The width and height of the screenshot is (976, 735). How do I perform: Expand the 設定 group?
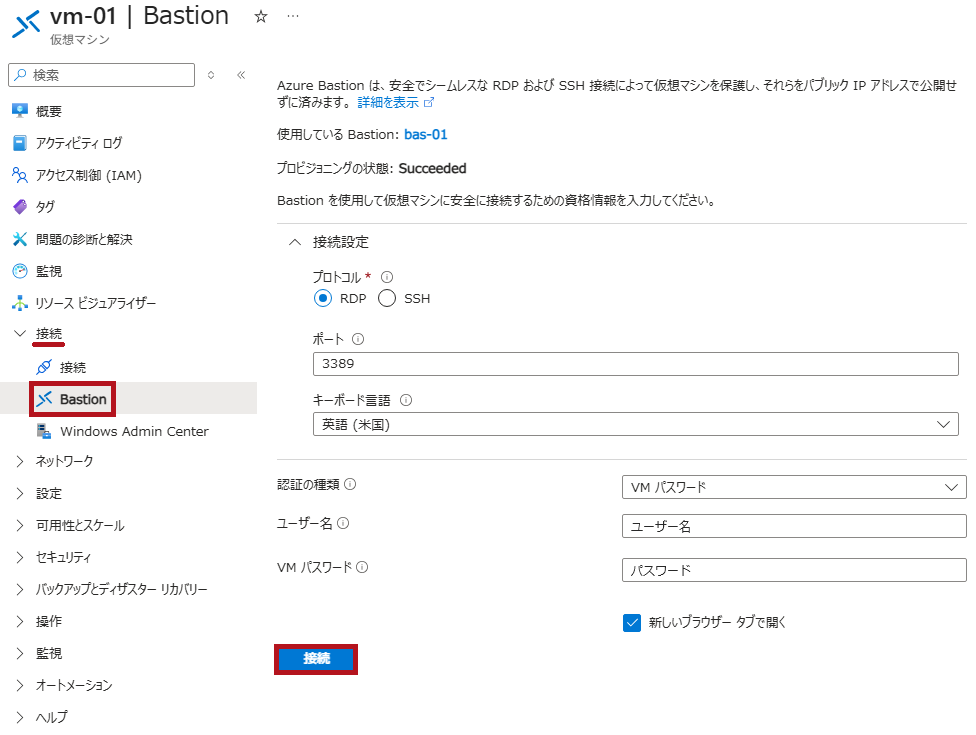coord(20,494)
